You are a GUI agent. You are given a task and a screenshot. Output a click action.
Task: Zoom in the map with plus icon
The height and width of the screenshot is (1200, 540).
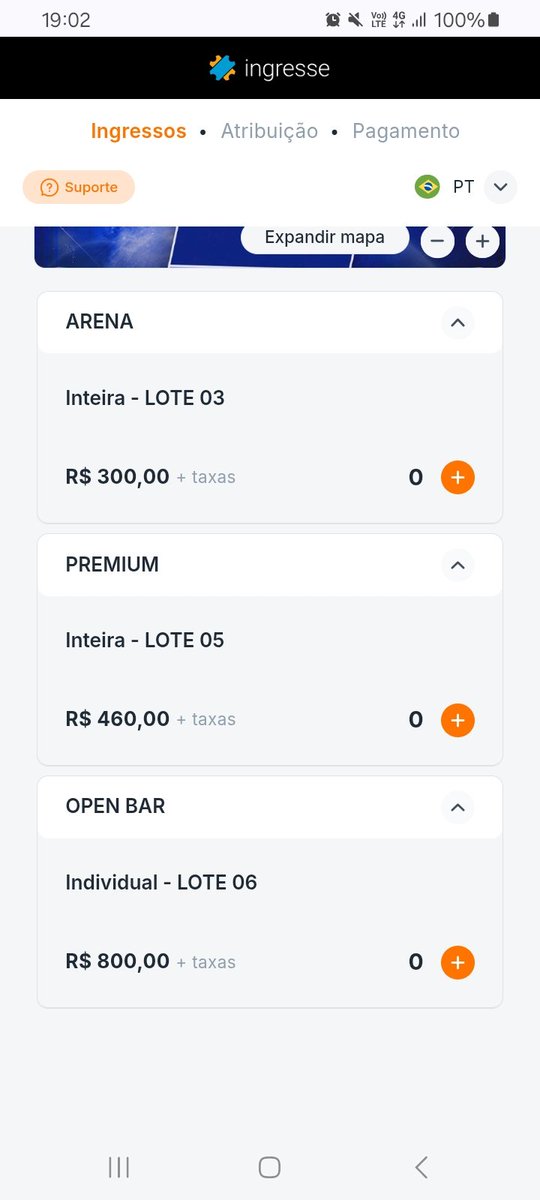(x=483, y=241)
